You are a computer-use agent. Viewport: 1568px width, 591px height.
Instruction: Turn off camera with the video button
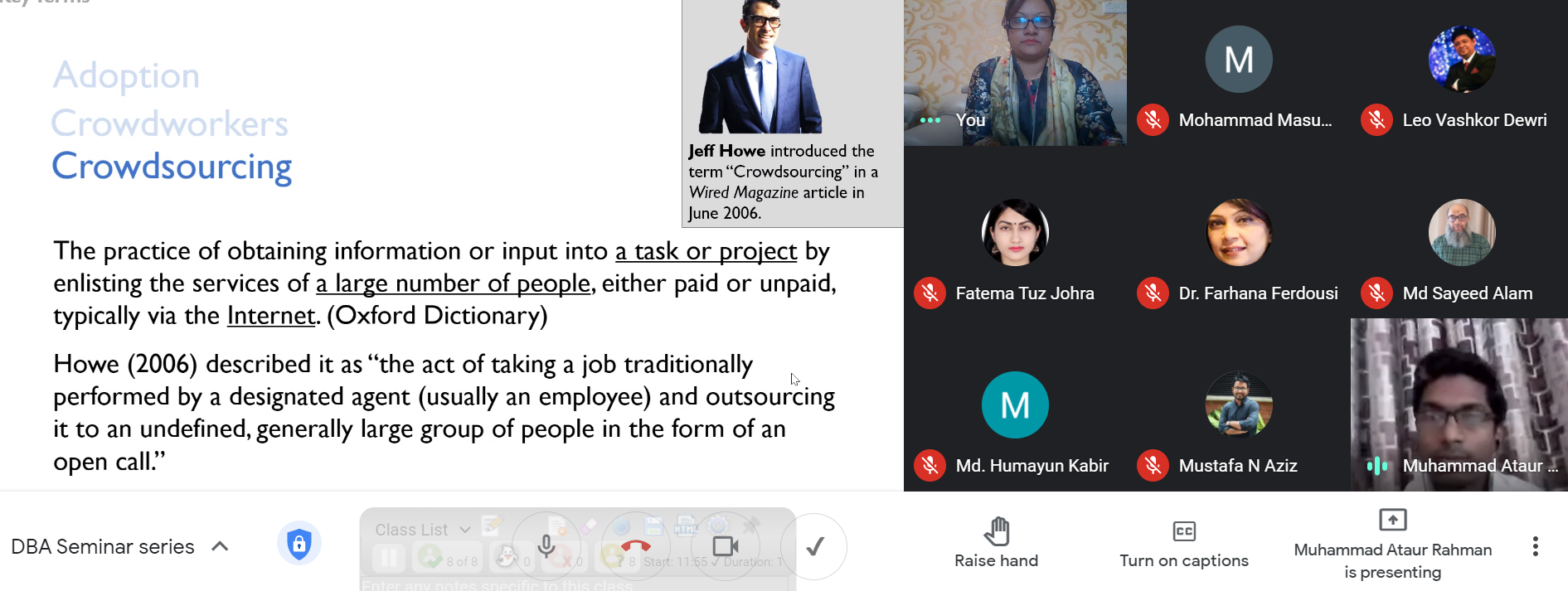point(726,546)
